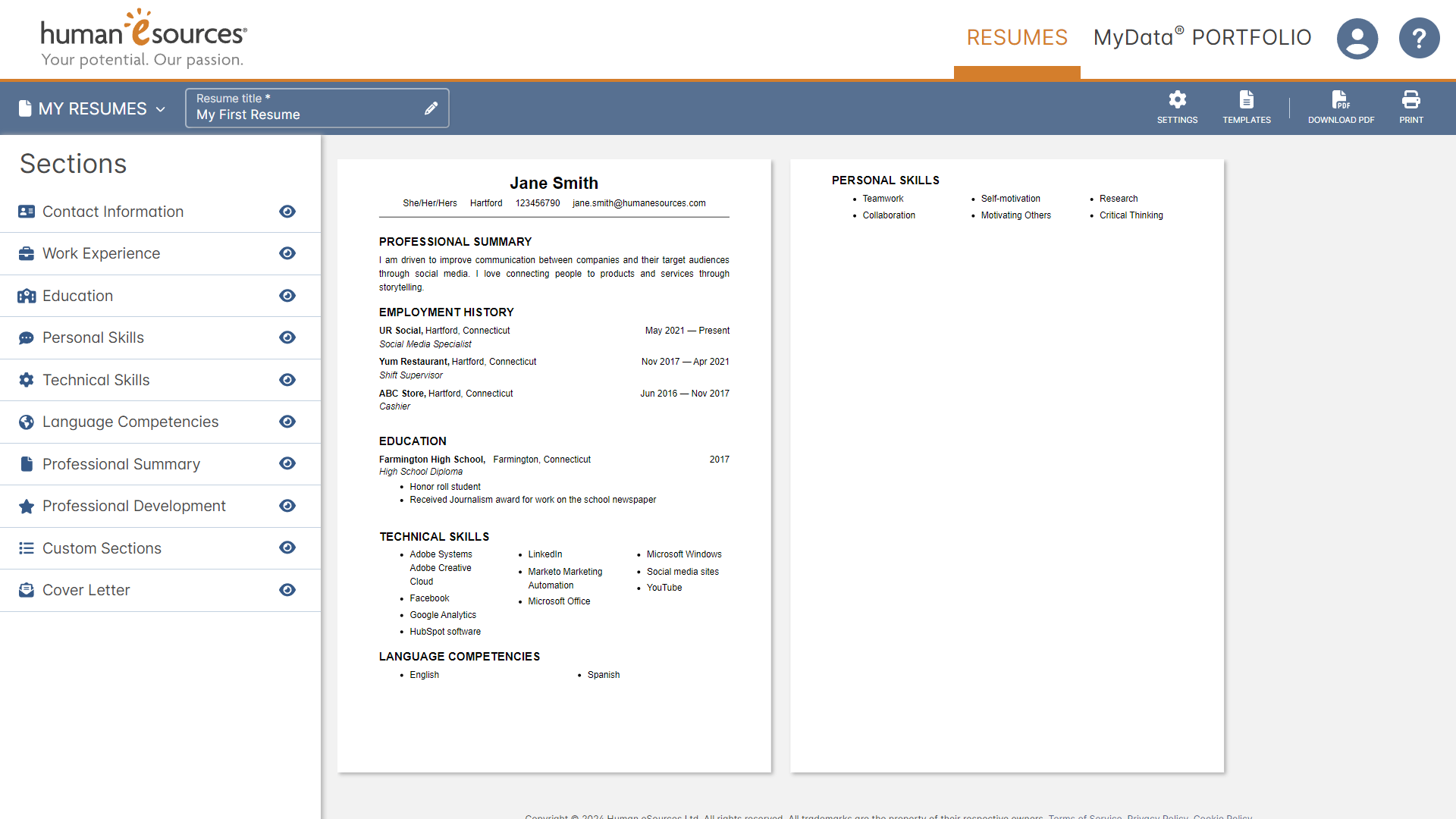Open the help question mark icon

point(1419,38)
